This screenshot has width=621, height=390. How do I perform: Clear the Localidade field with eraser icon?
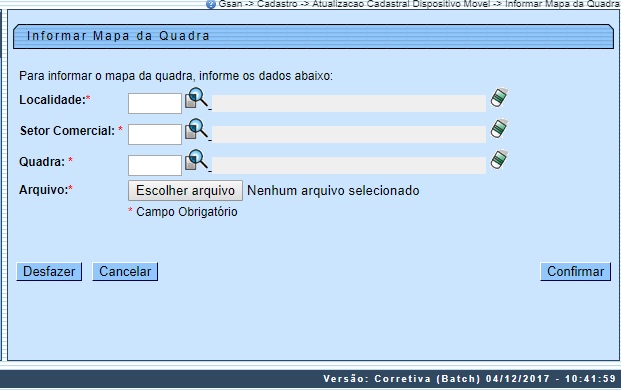[499, 97]
